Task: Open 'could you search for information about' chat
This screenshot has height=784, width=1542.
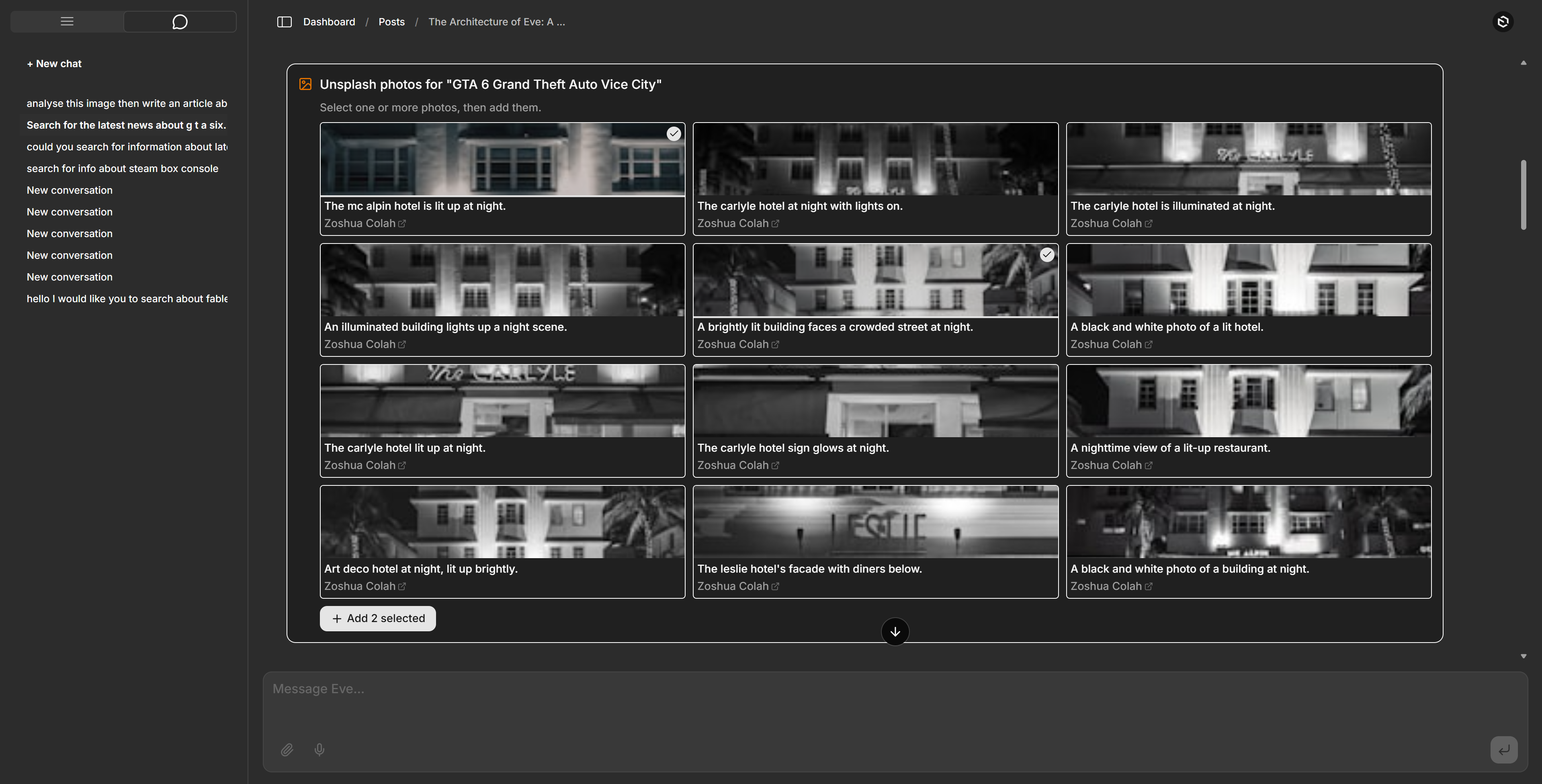Action: 127,147
